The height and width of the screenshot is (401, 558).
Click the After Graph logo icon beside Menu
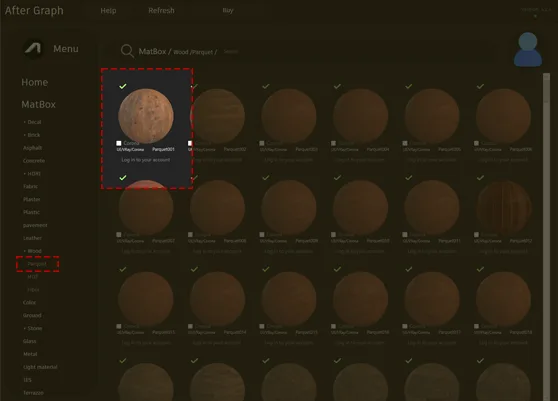point(33,48)
